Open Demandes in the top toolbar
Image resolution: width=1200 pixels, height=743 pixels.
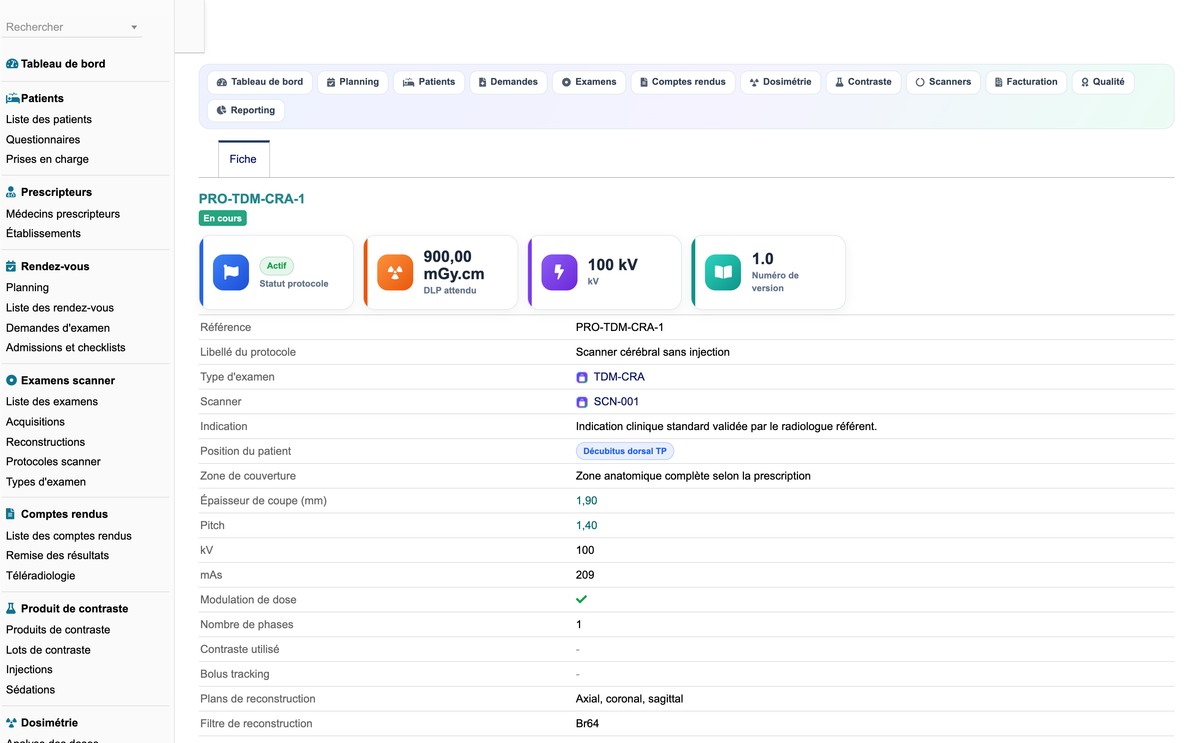tap(508, 82)
